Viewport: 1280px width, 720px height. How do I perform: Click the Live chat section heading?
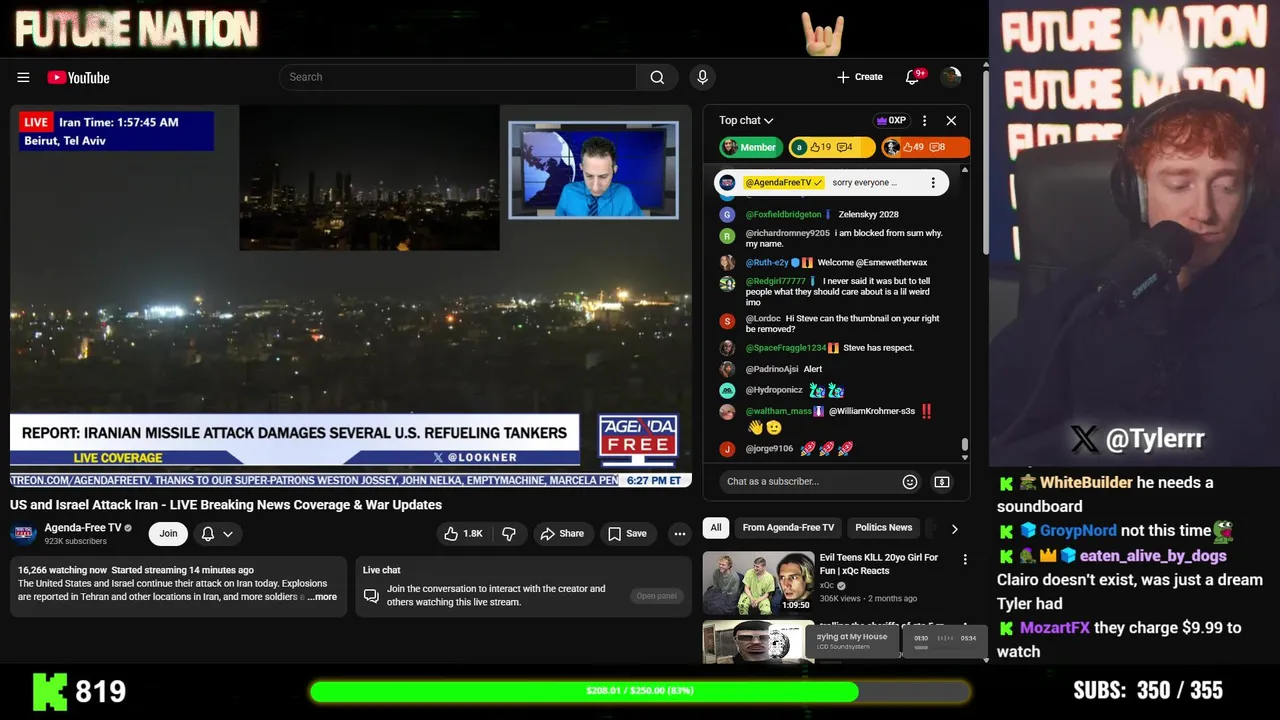(381, 570)
